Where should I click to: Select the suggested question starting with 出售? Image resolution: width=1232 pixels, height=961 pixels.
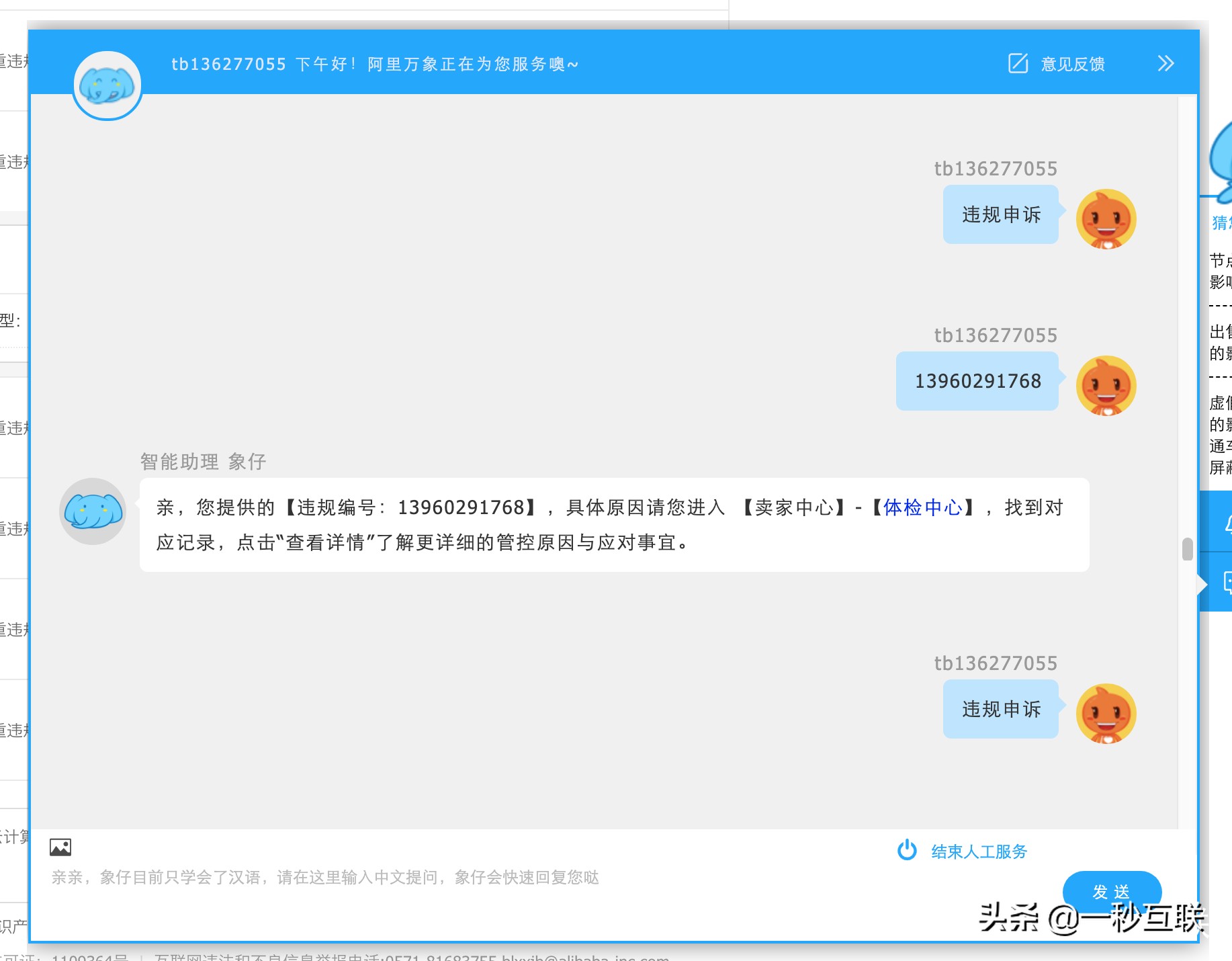point(1221,339)
